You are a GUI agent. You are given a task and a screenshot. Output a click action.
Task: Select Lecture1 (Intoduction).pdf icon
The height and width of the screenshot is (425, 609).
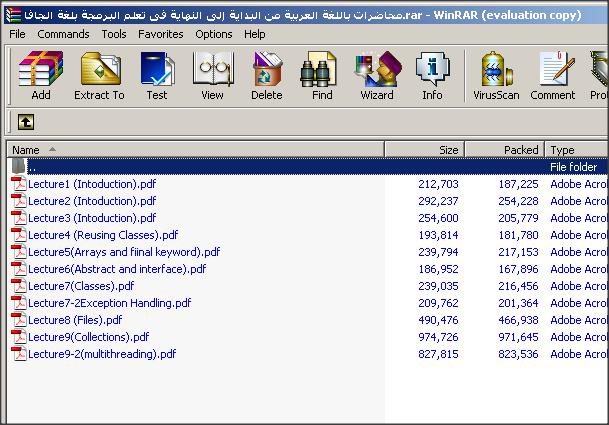point(19,184)
